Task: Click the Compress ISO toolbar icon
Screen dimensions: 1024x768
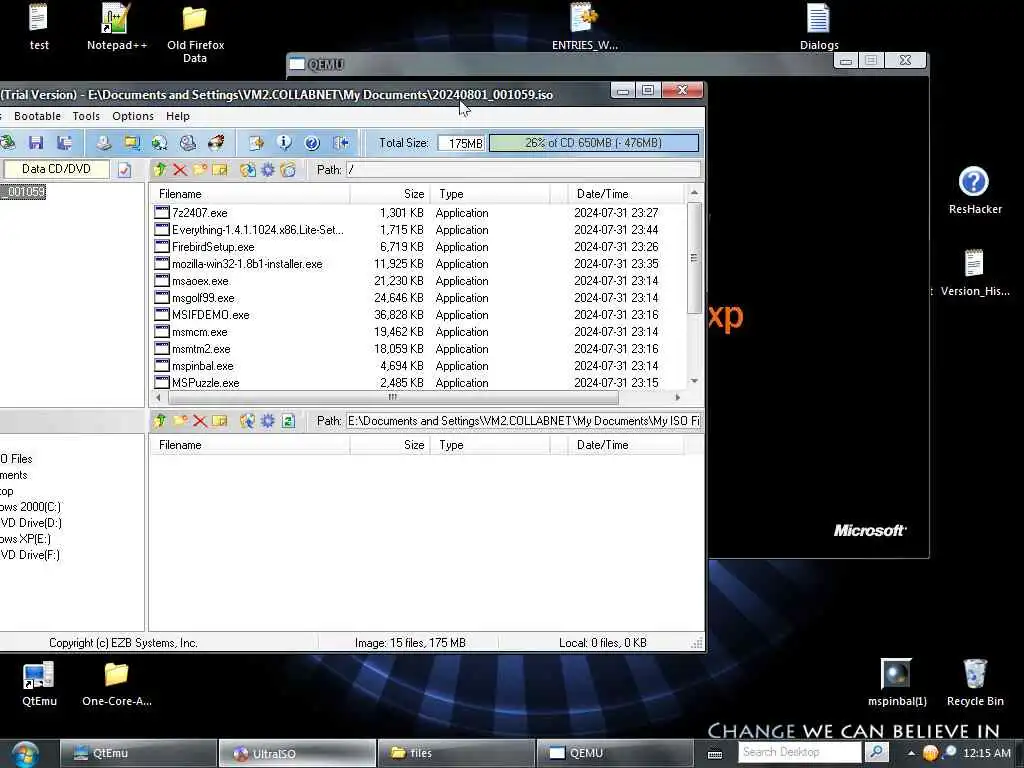Action: click(131, 142)
